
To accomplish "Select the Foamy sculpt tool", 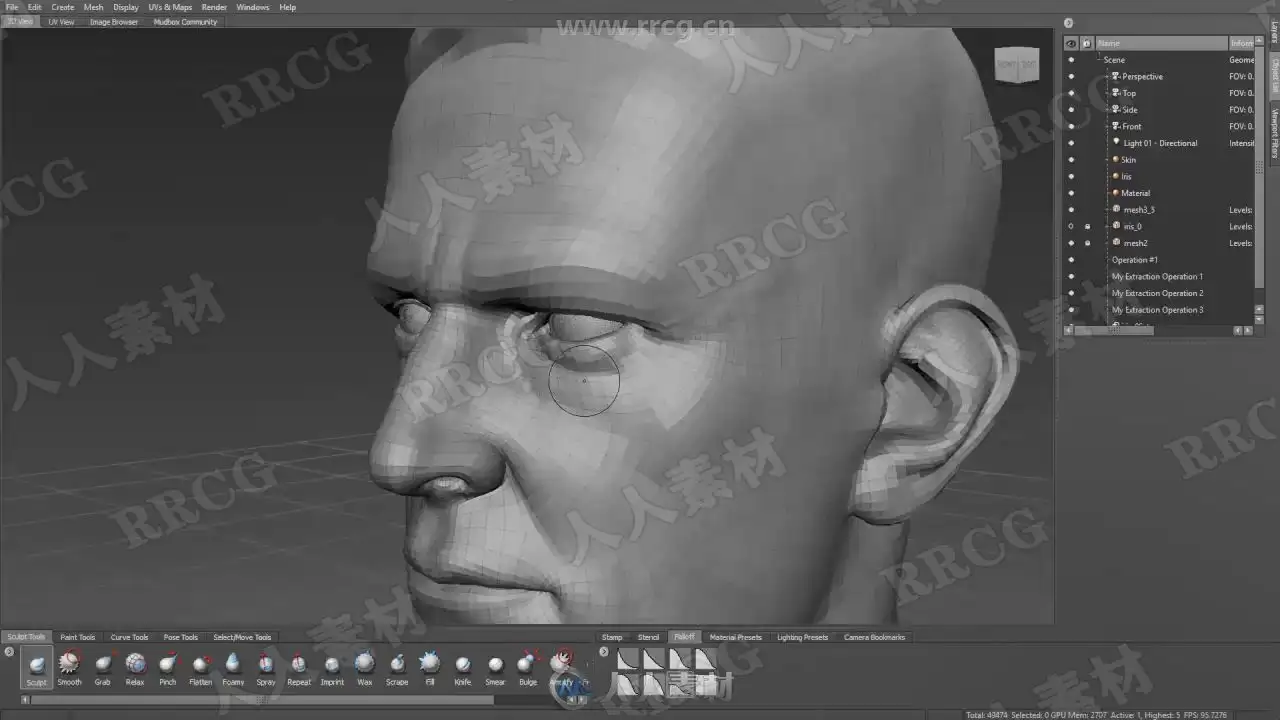I will pos(233,668).
